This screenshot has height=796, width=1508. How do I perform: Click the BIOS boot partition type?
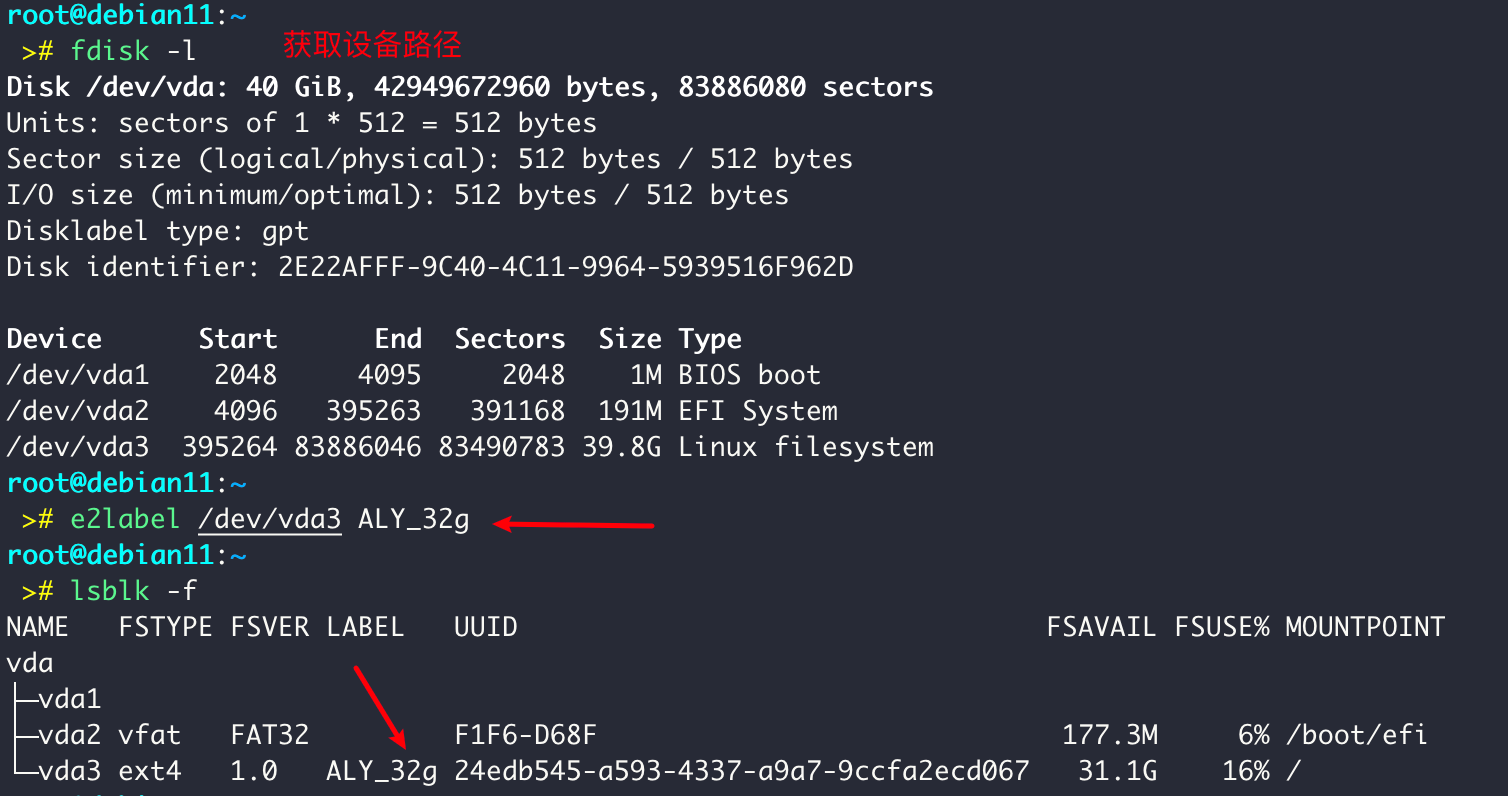pos(749,375)
